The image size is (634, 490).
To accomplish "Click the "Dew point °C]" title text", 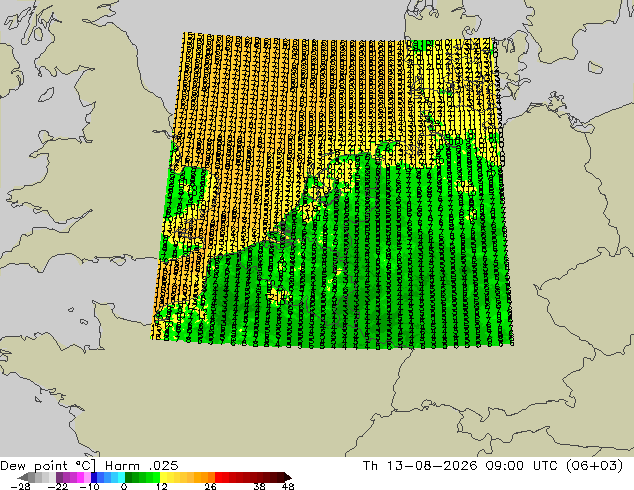I will tap(48, 466).
